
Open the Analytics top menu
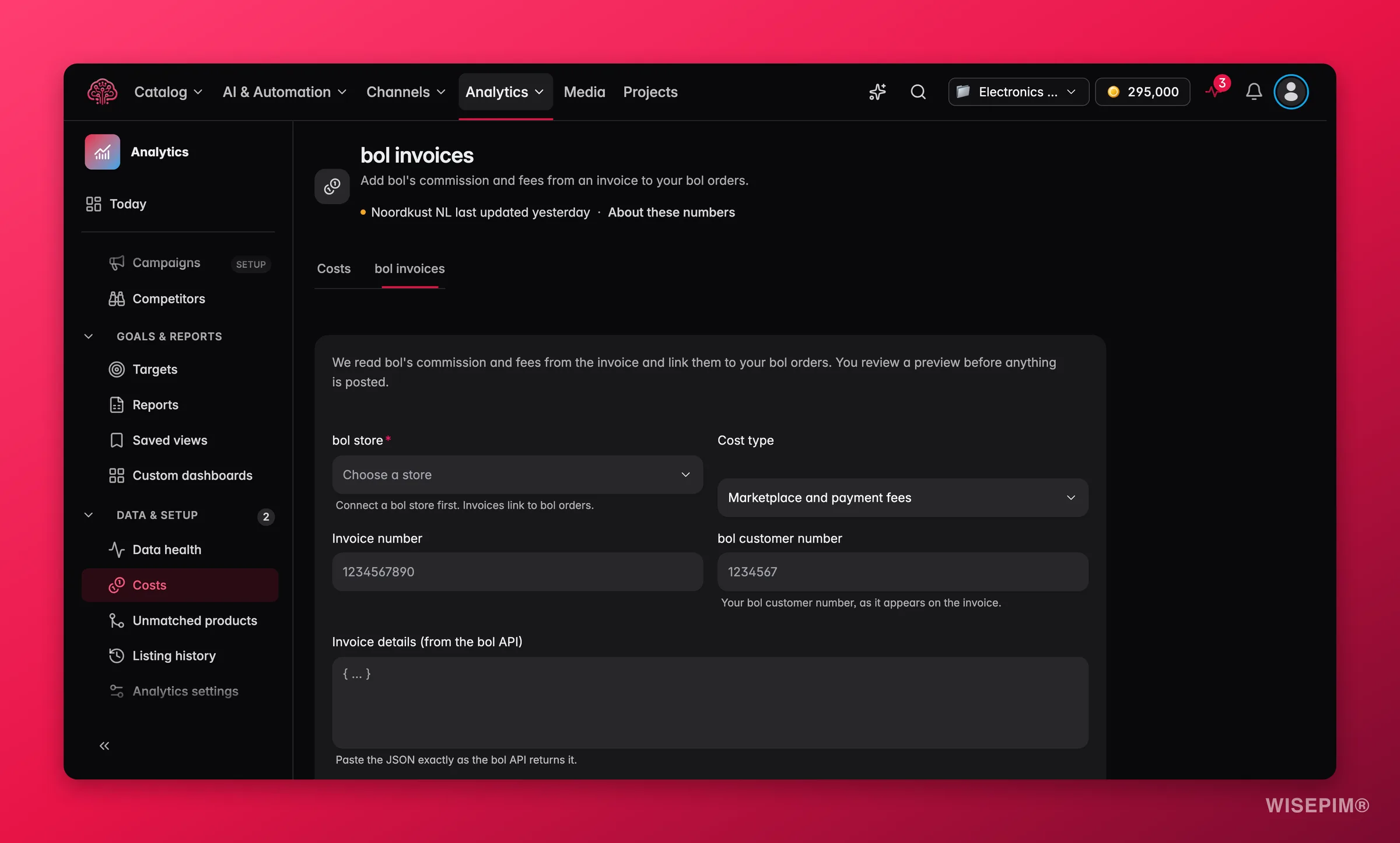point(505,92)
